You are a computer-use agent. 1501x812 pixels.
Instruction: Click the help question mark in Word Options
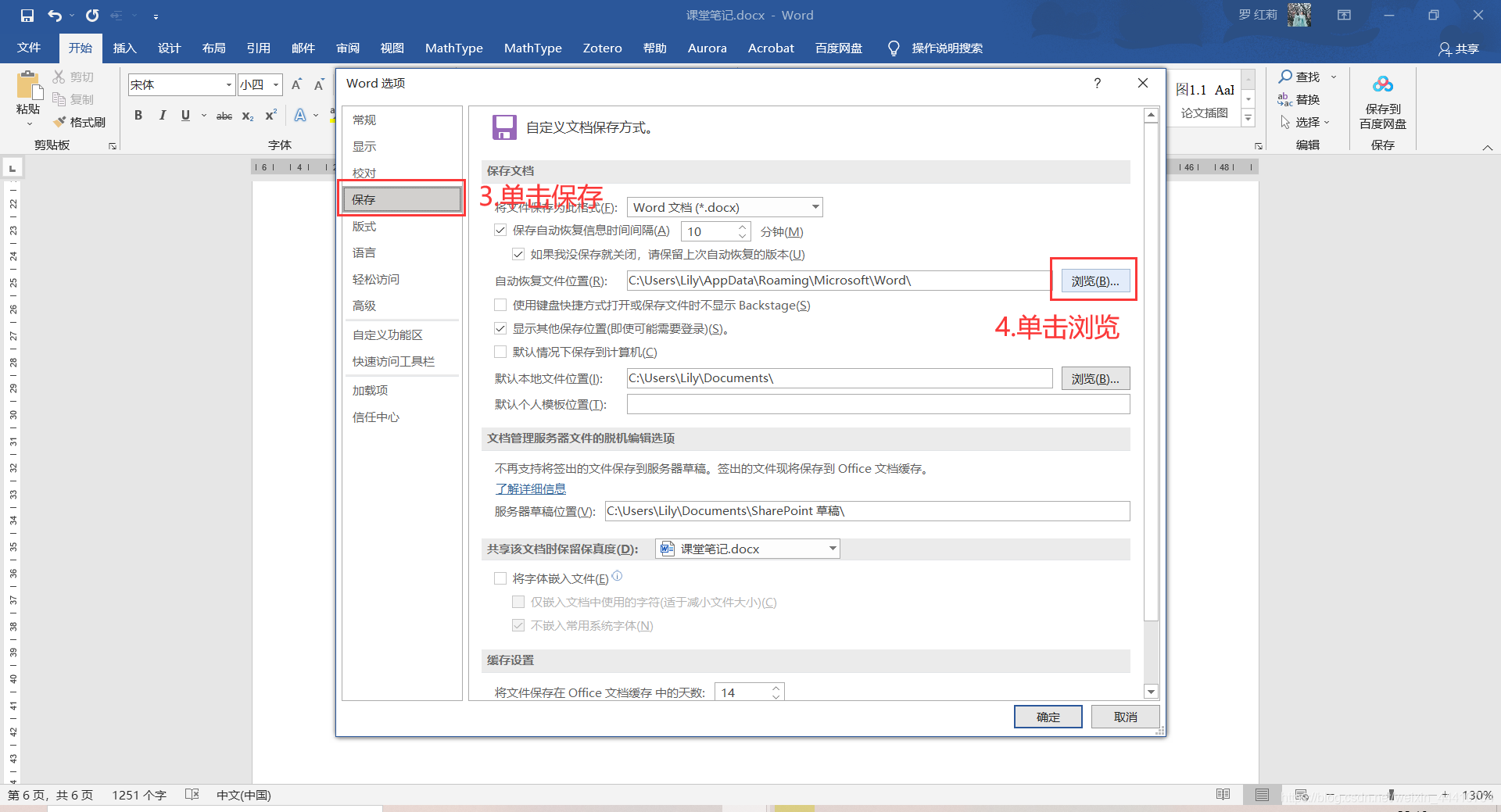(1098, 83)
